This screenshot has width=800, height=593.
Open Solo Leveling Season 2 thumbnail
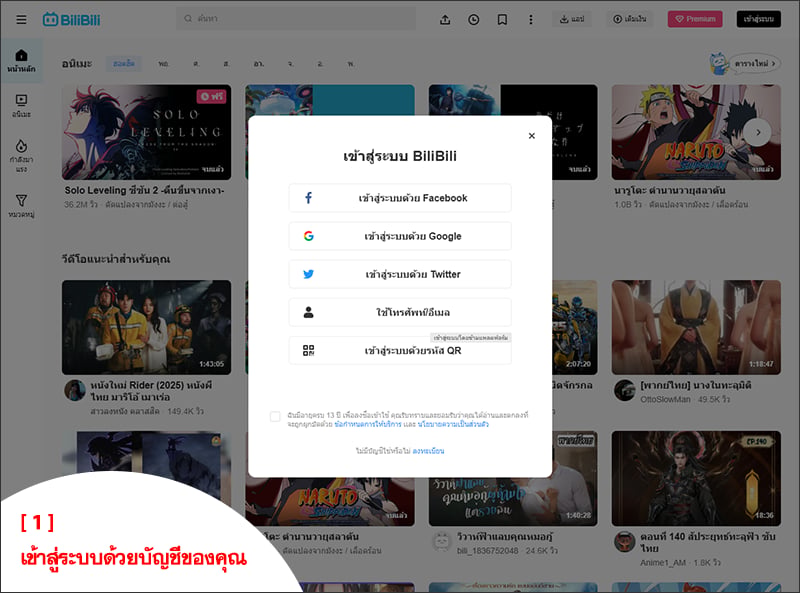coord(146,132)
